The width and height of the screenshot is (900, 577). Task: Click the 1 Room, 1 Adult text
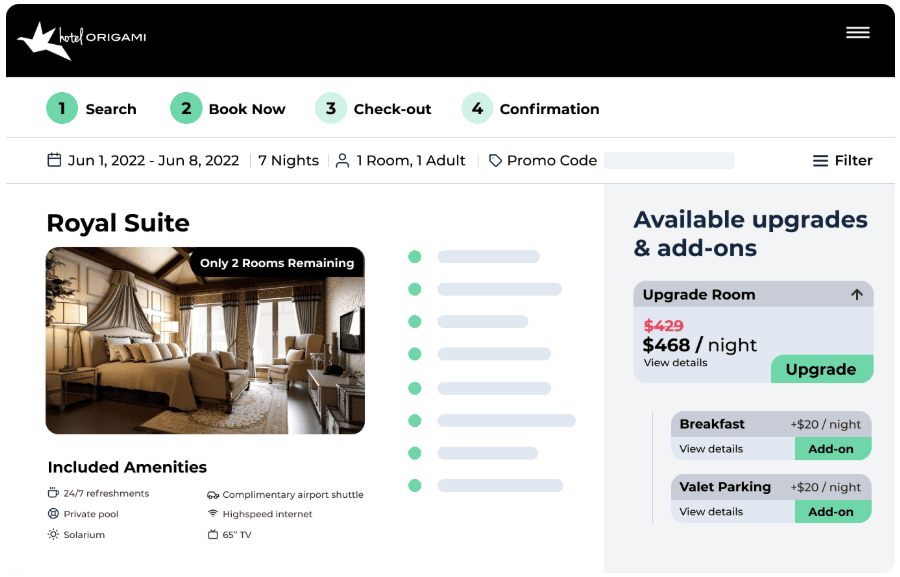410,160
